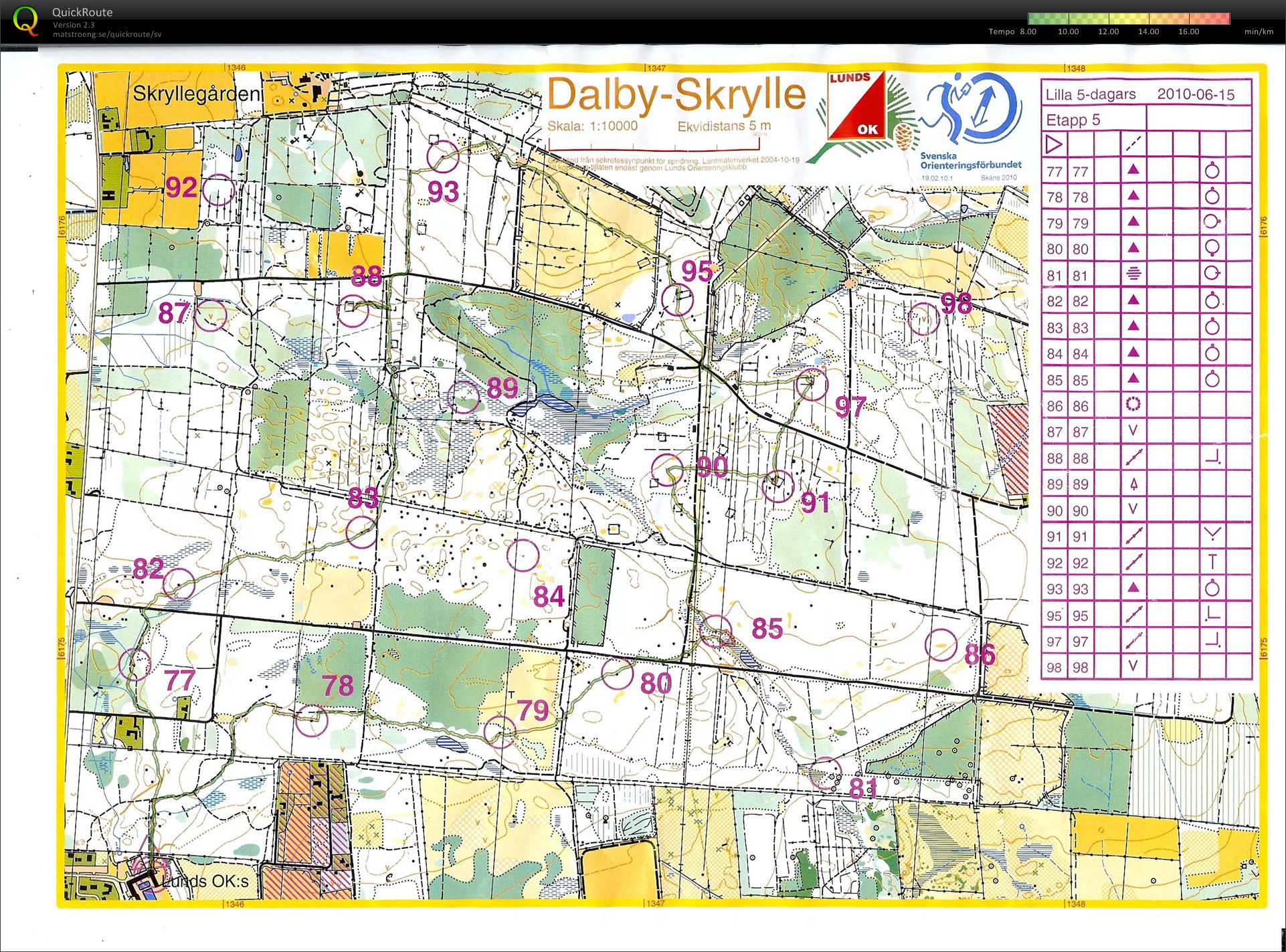1286x952 pixels.
Task: Click the min/km unit label
Action: click(x=1259, y=31)
